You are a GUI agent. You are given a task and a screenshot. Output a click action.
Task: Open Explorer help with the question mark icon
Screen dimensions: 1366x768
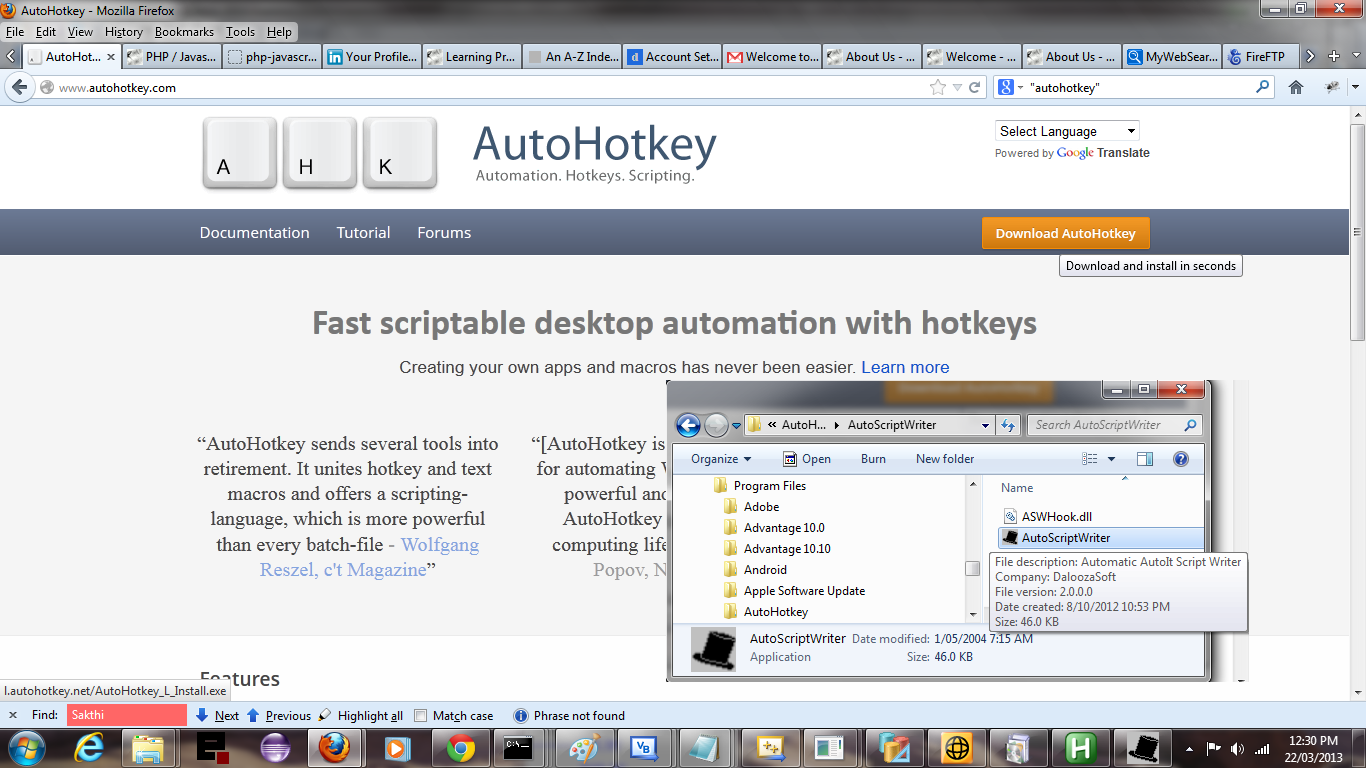point(1181,459)
